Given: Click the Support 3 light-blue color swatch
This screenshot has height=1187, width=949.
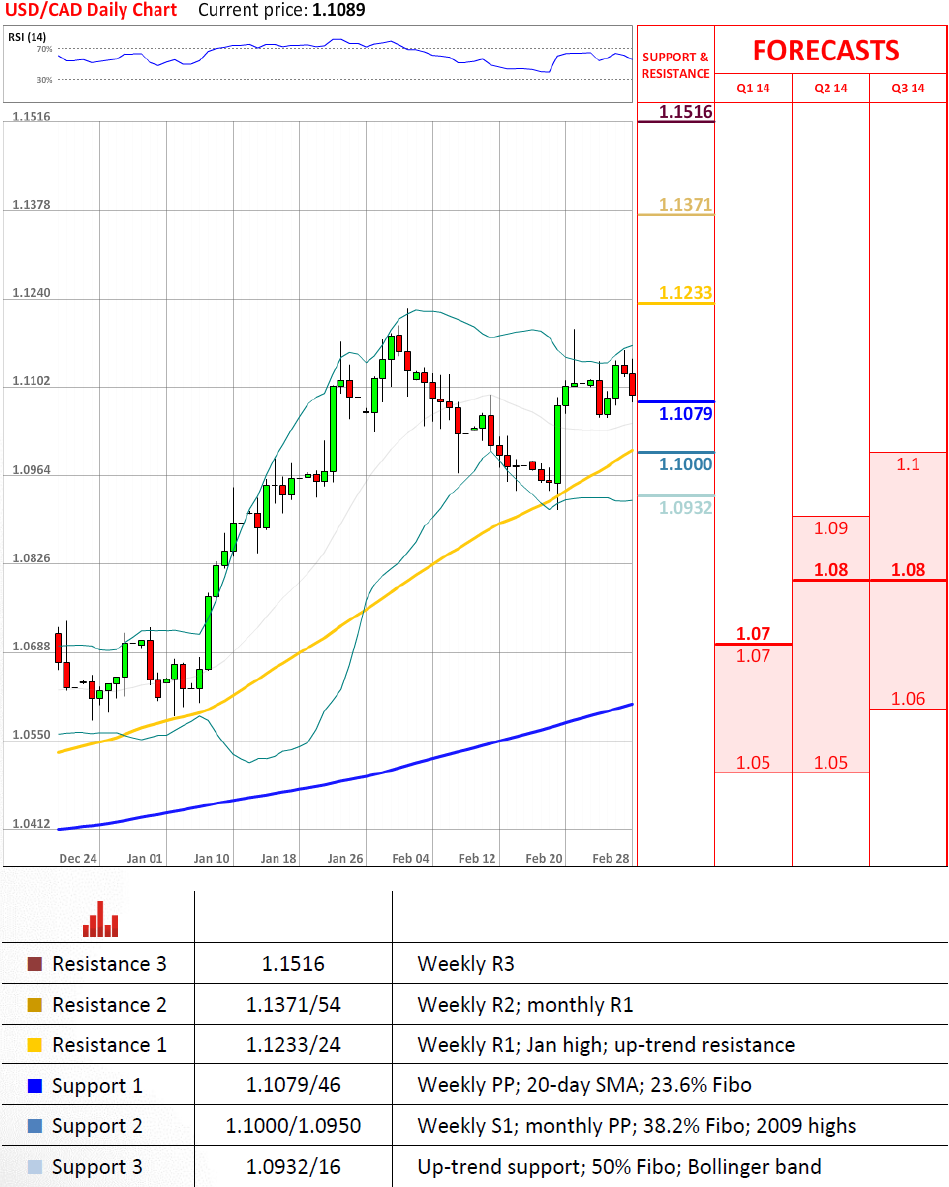Looking at the screenshot, I should coord(34,1167).
